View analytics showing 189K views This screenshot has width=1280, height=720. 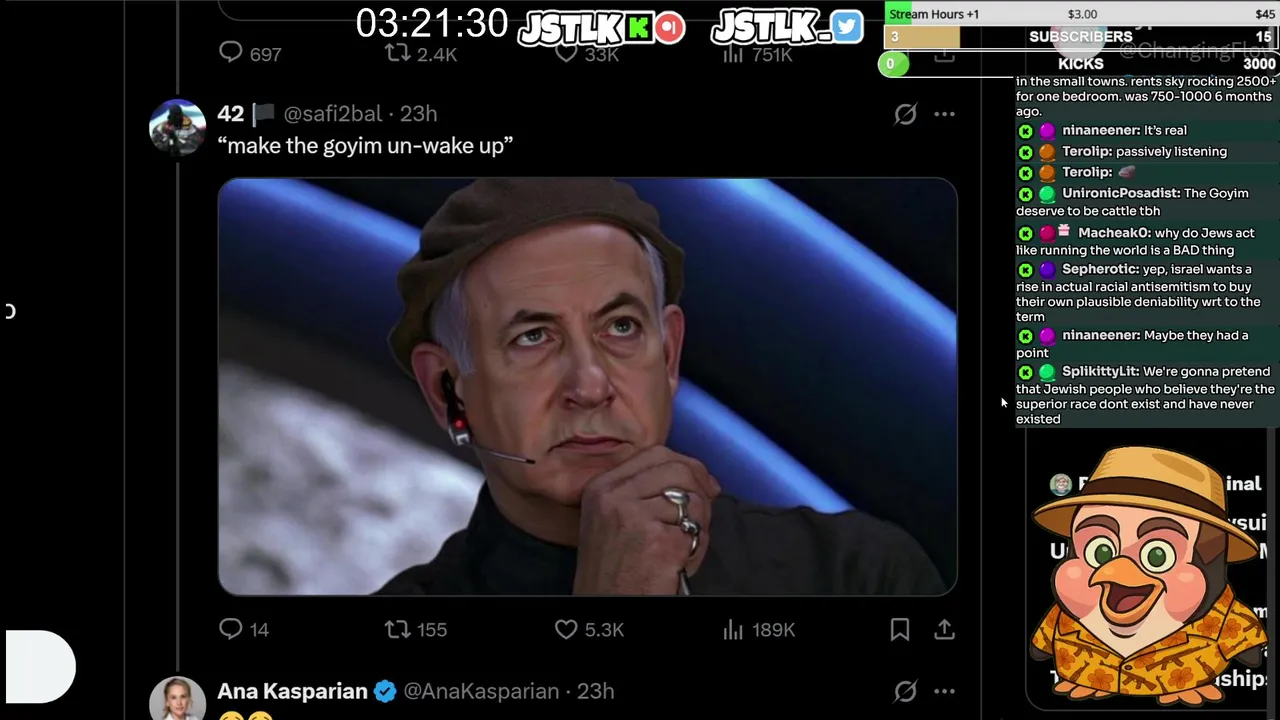(759, 629)
